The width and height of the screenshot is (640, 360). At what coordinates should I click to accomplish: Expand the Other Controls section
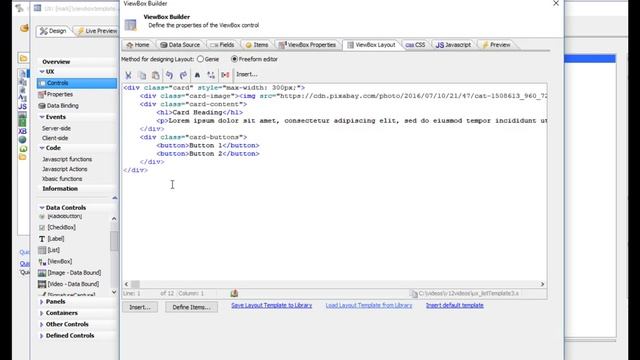coord(42,324)
